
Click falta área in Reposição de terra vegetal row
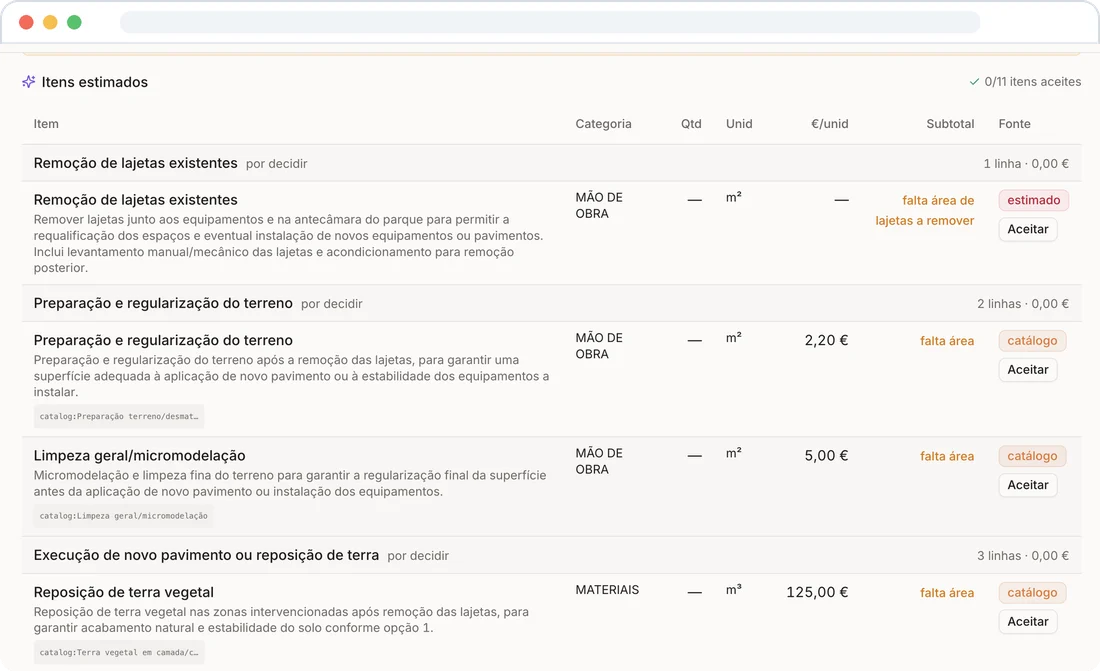pyautogui.click(x=947, y=592)
